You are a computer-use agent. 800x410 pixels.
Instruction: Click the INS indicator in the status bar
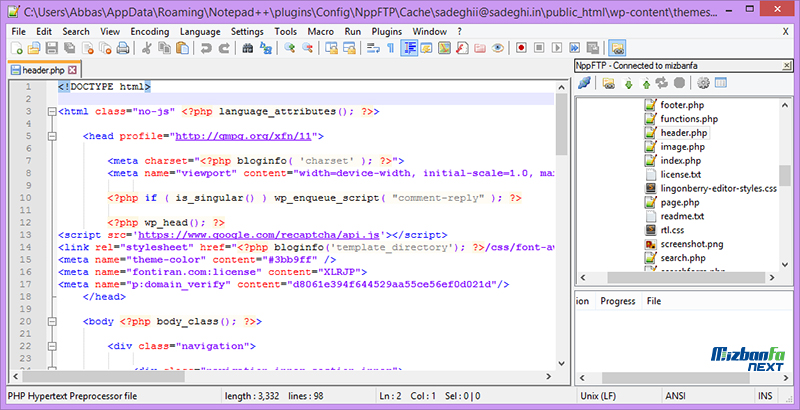click(765, 396)
